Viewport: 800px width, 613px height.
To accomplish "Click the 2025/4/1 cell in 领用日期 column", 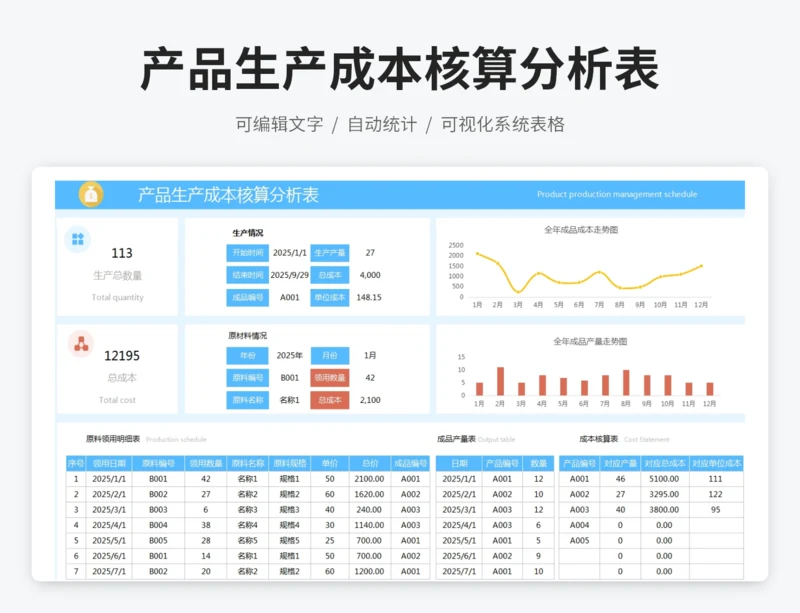I will (x=109, y=525).
